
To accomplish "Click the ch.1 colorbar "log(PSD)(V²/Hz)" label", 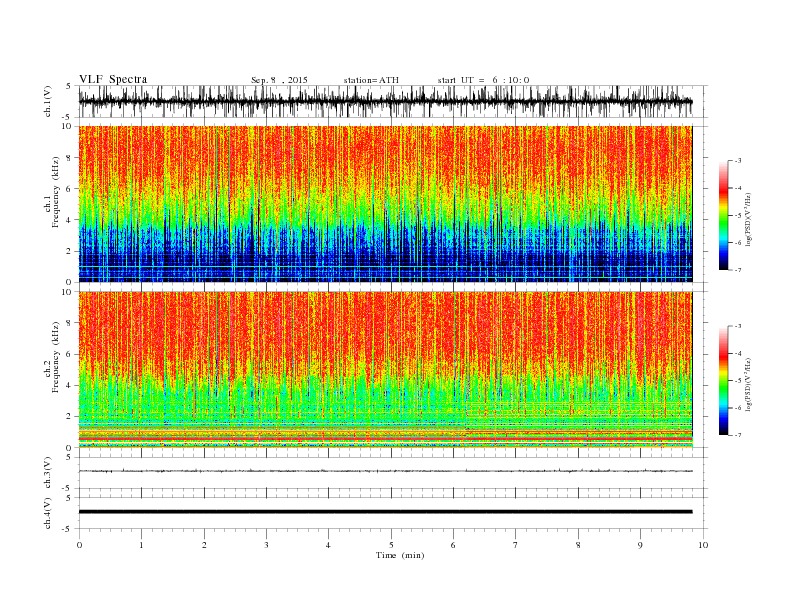I will [x=748, y=219].
